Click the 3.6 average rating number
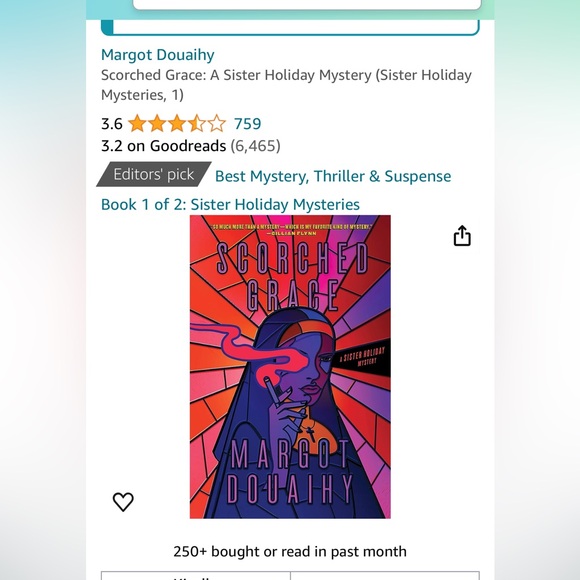580x580 pixels. point(112,124)
